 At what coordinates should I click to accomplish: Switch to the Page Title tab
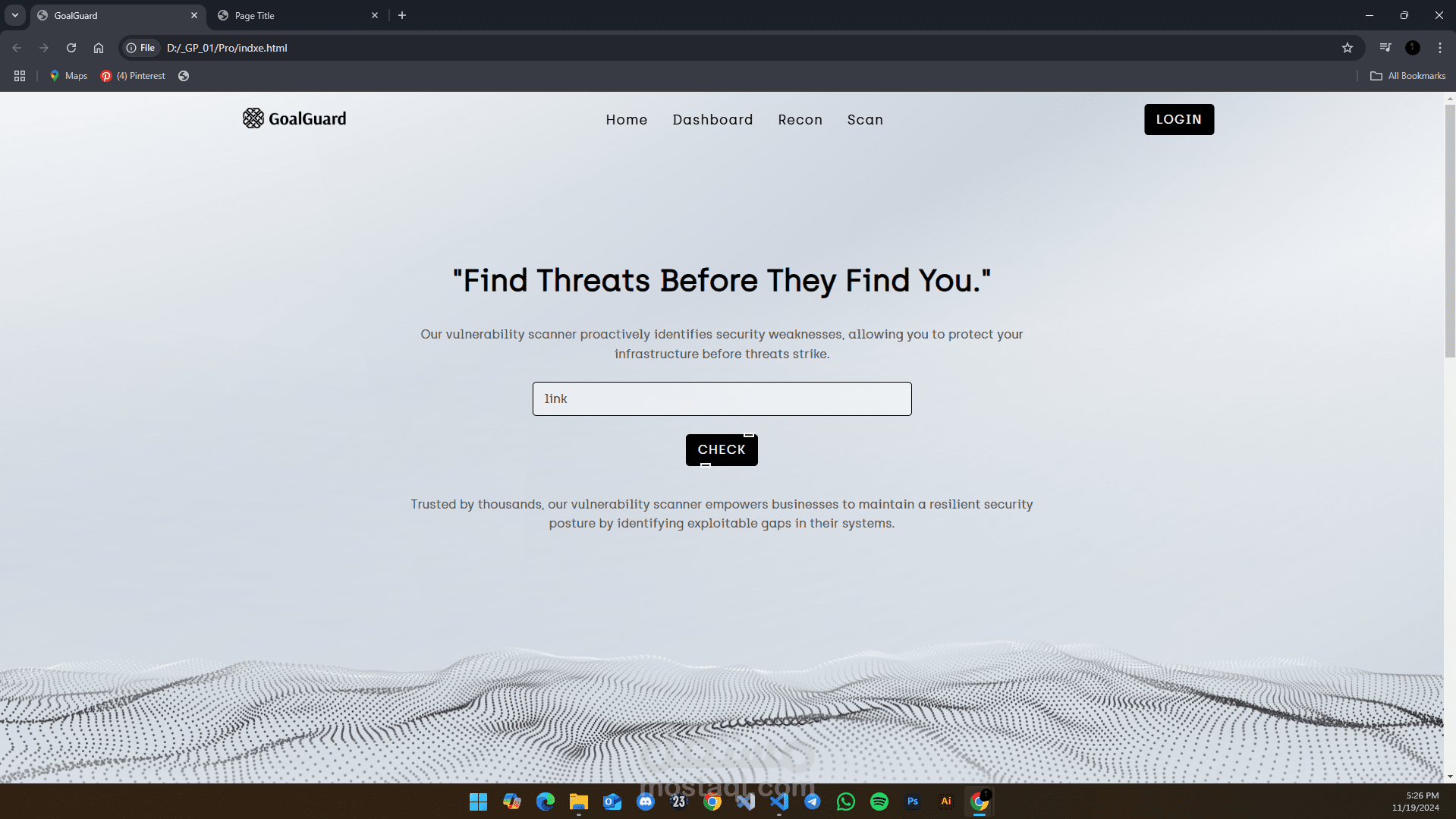click(x=296, y=15)
